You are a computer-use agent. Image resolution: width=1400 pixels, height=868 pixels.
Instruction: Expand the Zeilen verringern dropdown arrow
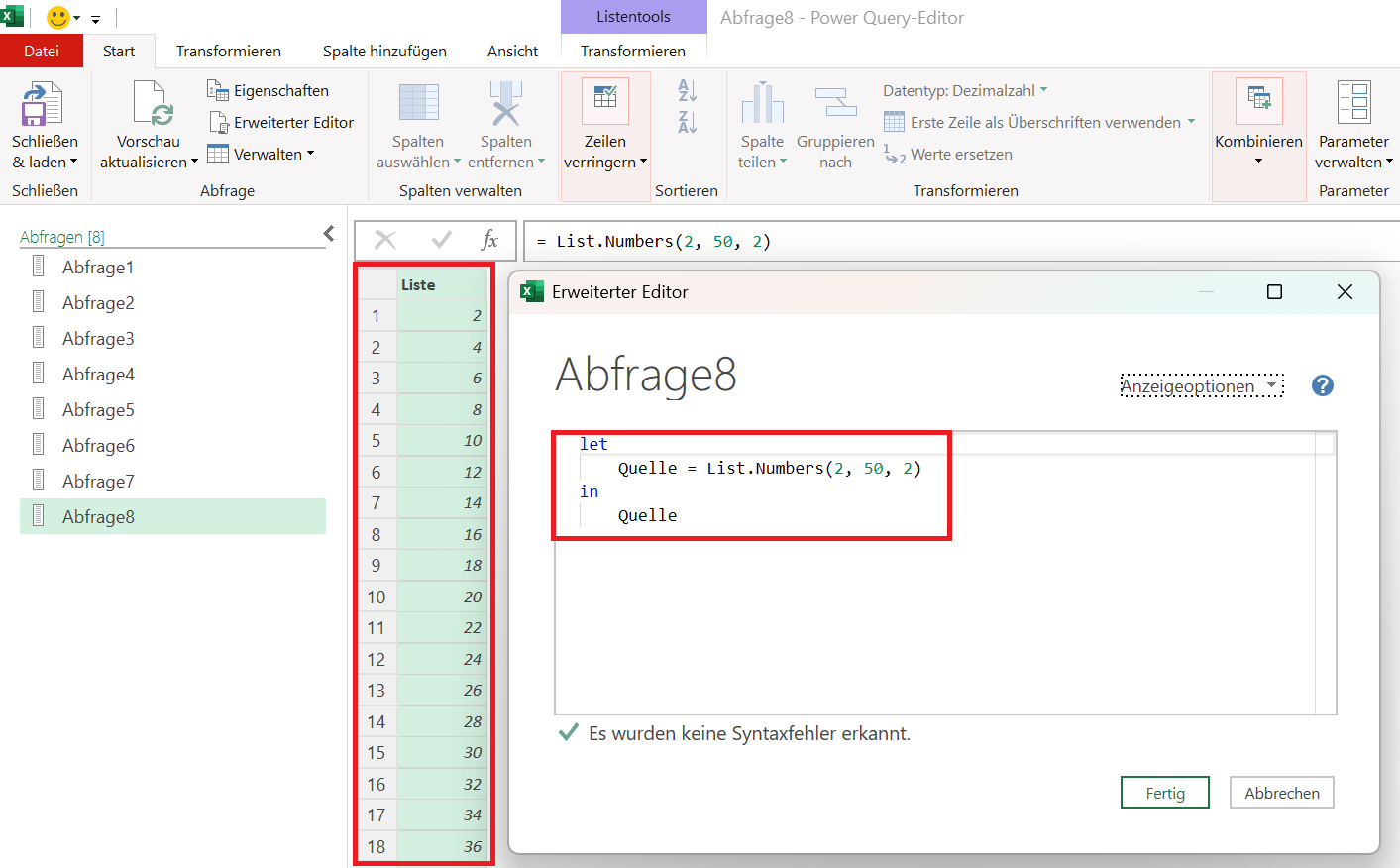643,162
